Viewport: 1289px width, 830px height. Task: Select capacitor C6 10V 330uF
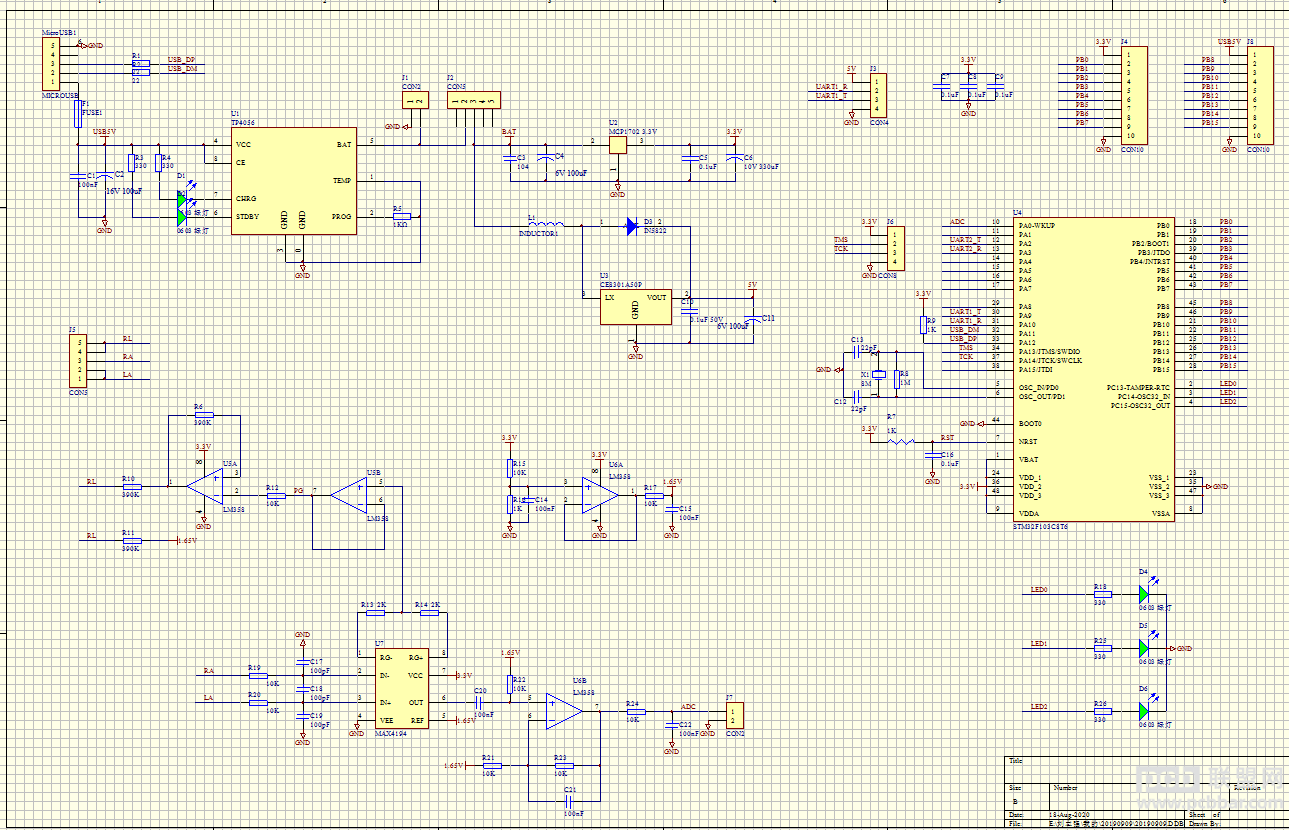(x=735, y=158)
